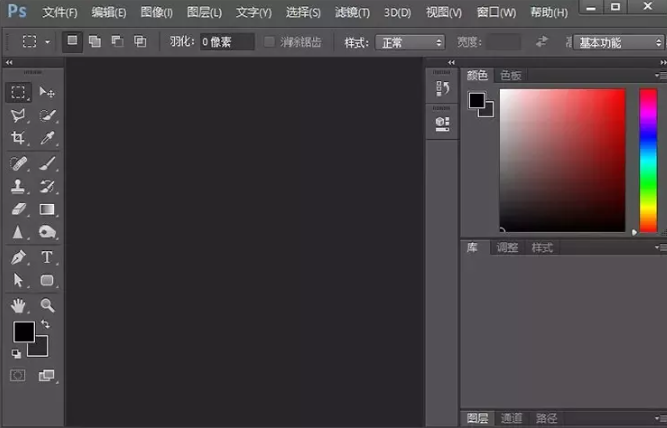Click the rainbow hue slider strip
This screenshot has width=667, height=428.
647,160
